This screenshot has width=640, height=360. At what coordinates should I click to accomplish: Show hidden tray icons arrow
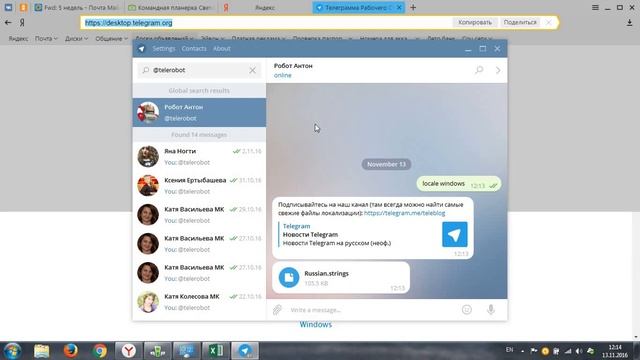522,351
